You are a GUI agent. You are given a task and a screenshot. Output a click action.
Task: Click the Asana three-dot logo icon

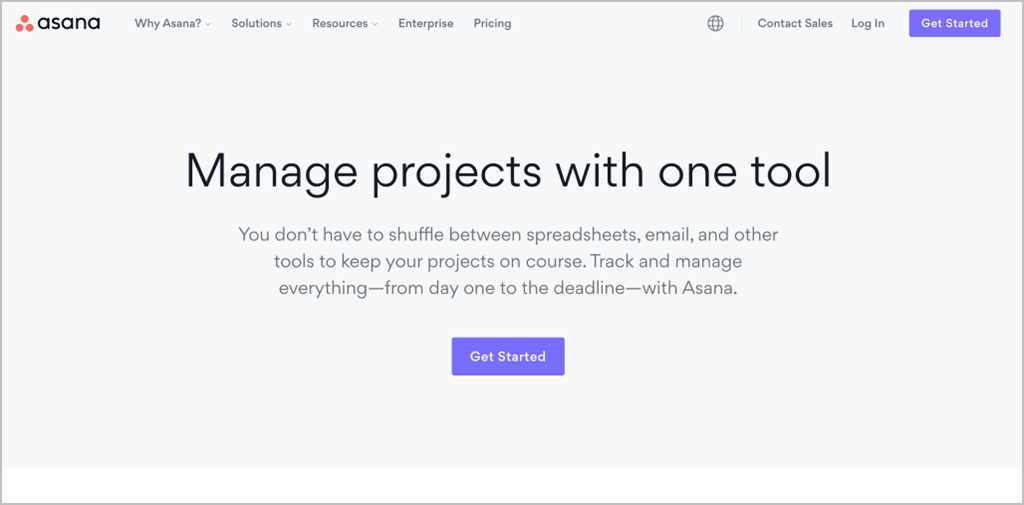pos(25,23)
